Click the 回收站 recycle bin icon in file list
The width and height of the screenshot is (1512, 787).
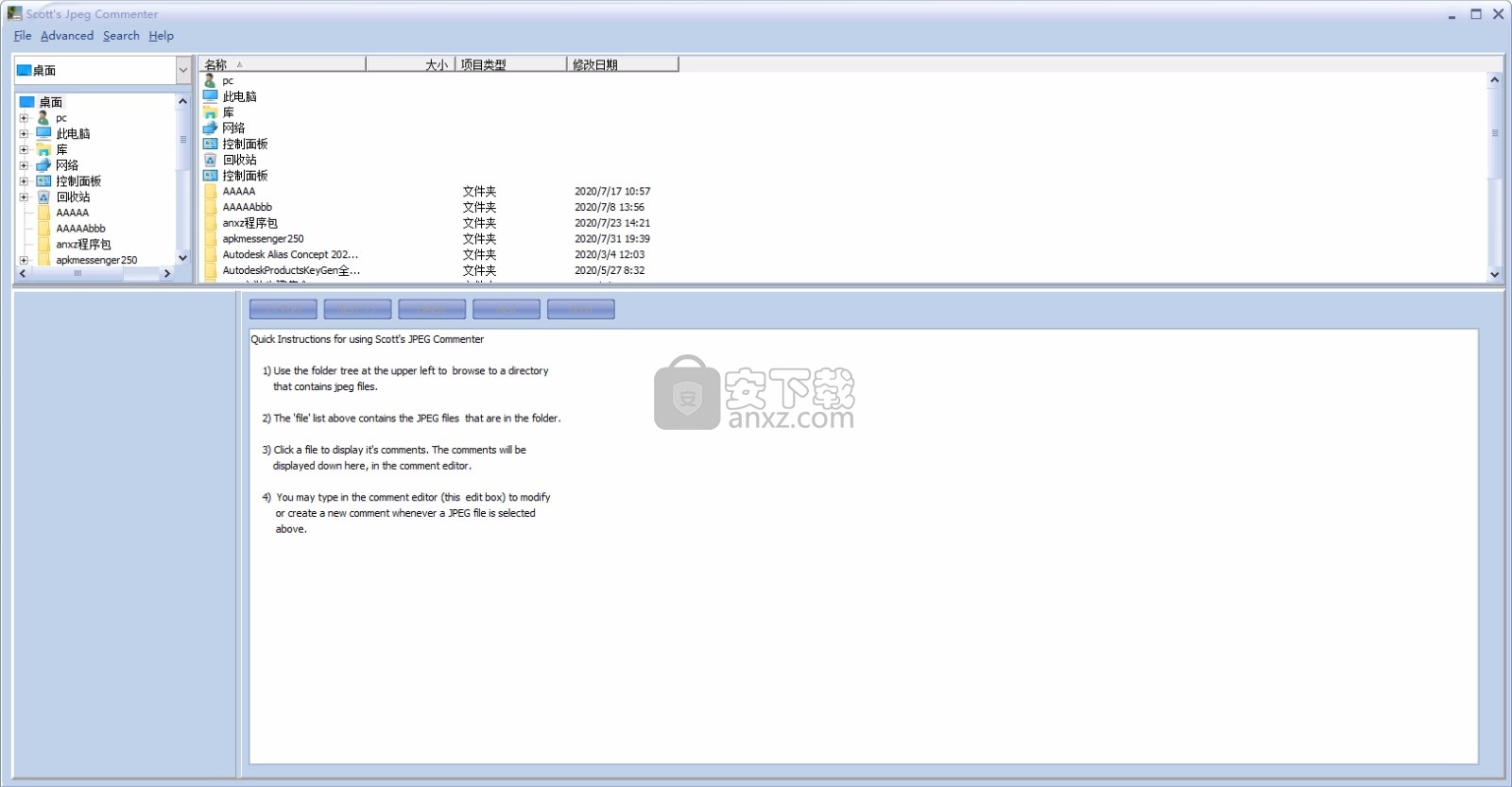click(211, 160)
